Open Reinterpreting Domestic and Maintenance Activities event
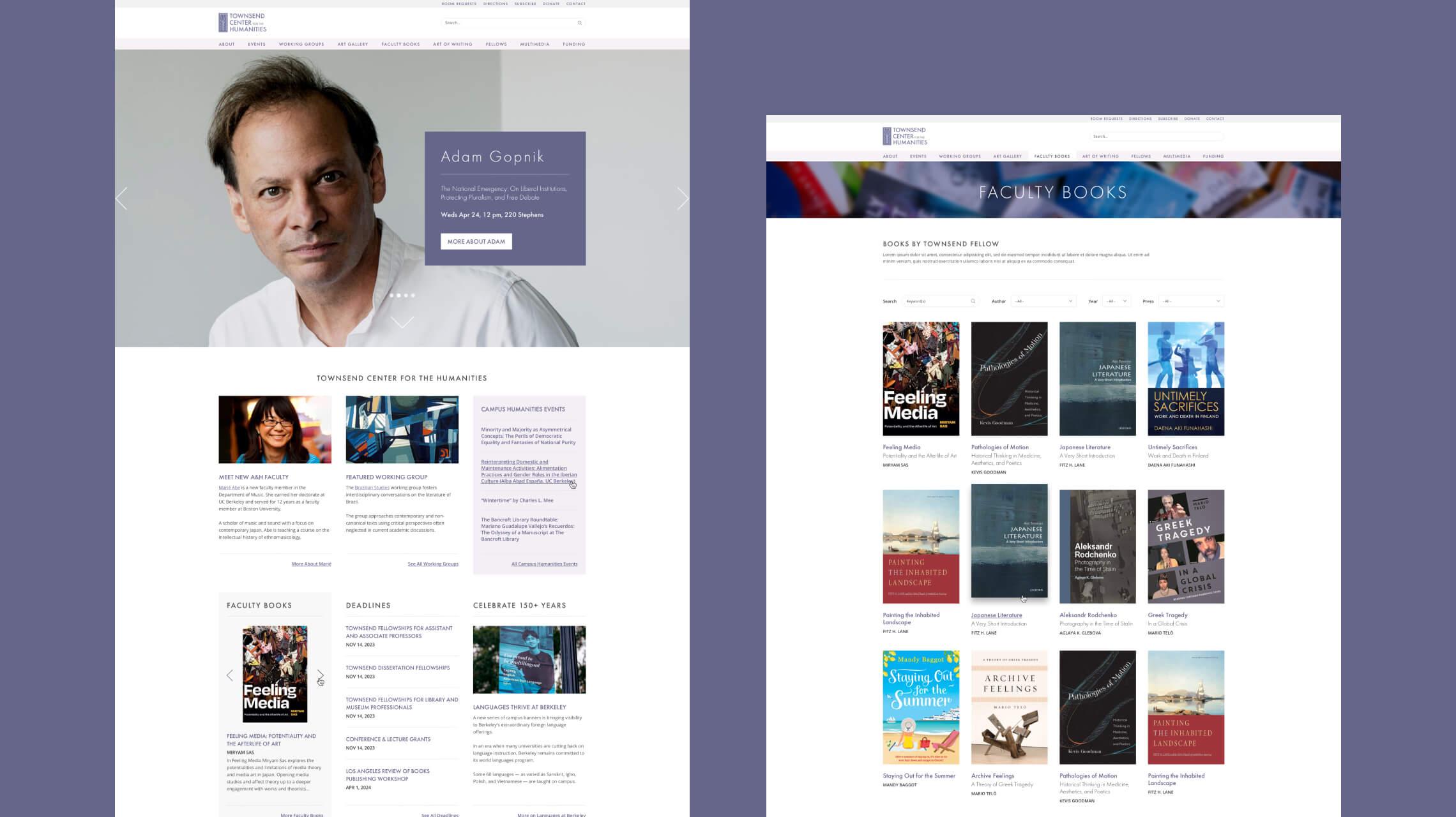1456x817 pixels. coord(529,471)
